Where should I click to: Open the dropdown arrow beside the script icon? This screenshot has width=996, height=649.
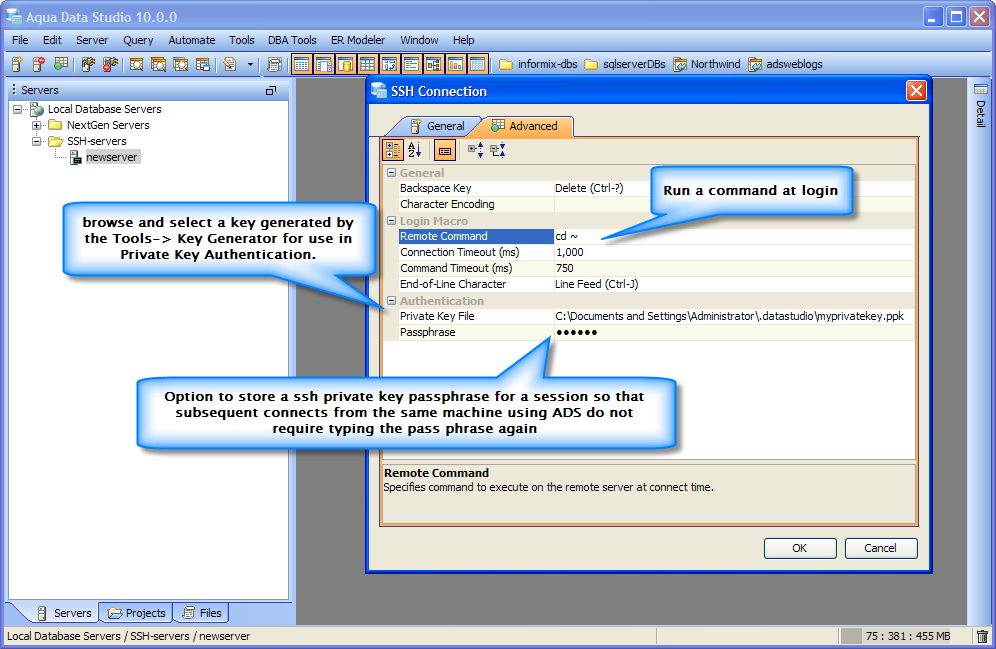[250, 64]
